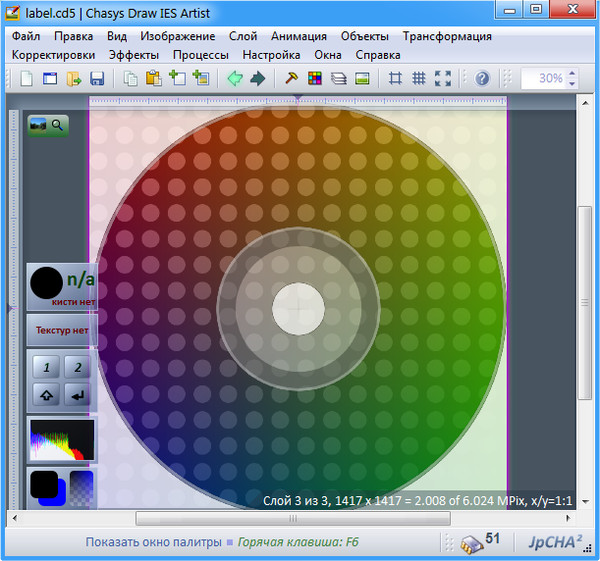The height and width of the screenshot is (561, 600).
Task: Click the save floppy disk icon
Action: click(x=98, y=79)
